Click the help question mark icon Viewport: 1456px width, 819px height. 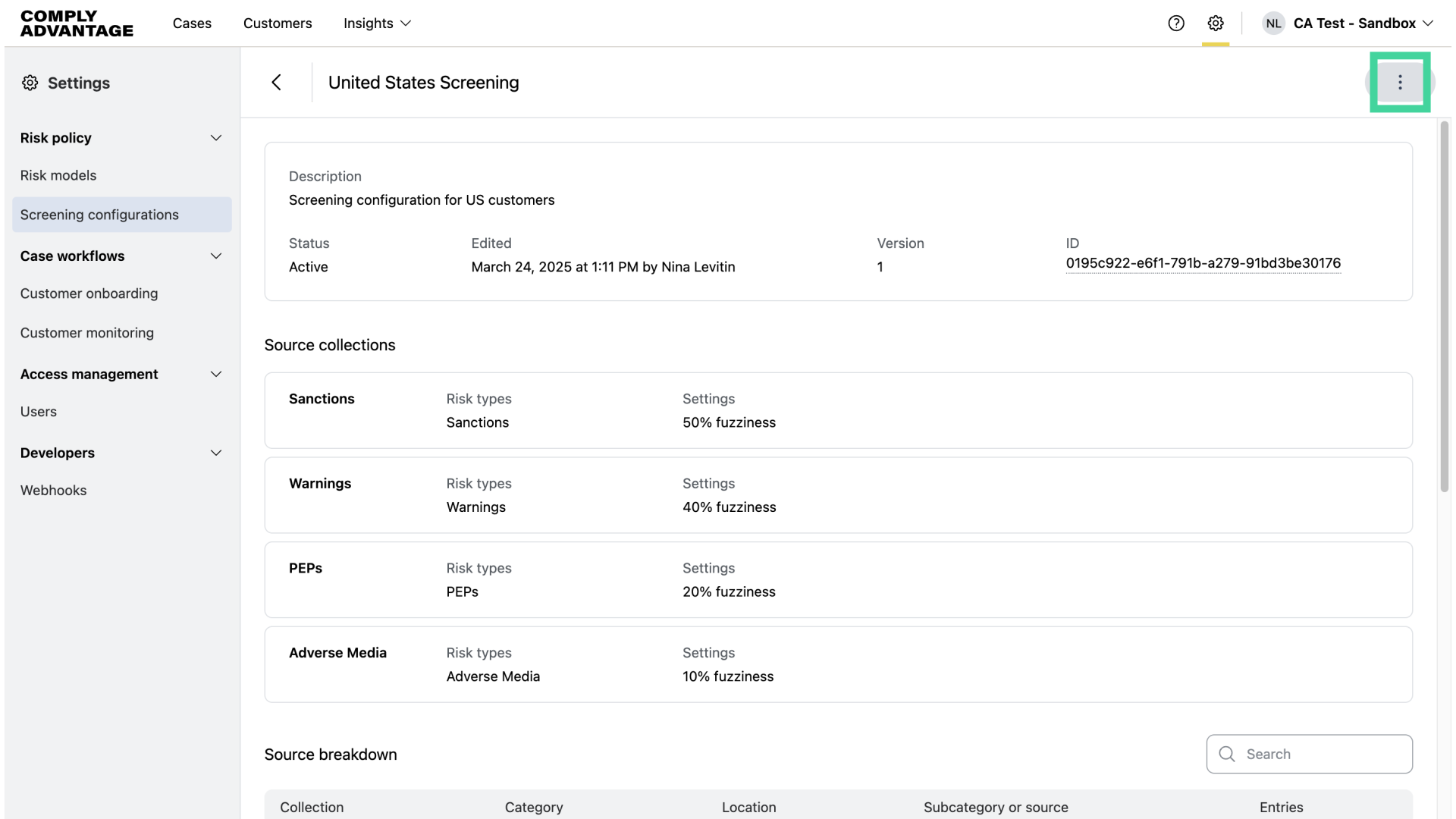(1176, 24)
